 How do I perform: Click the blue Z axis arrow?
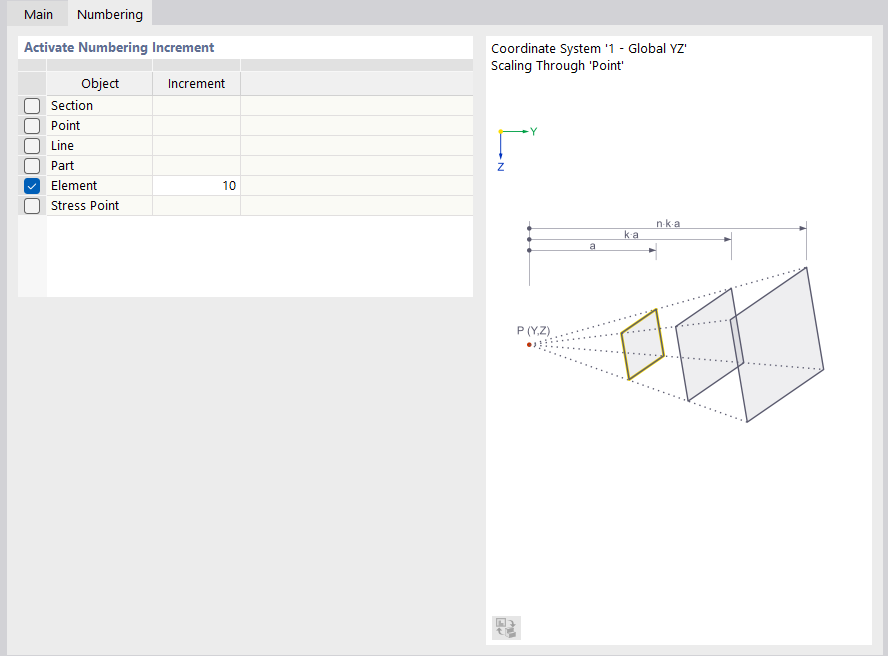[500, 148]
